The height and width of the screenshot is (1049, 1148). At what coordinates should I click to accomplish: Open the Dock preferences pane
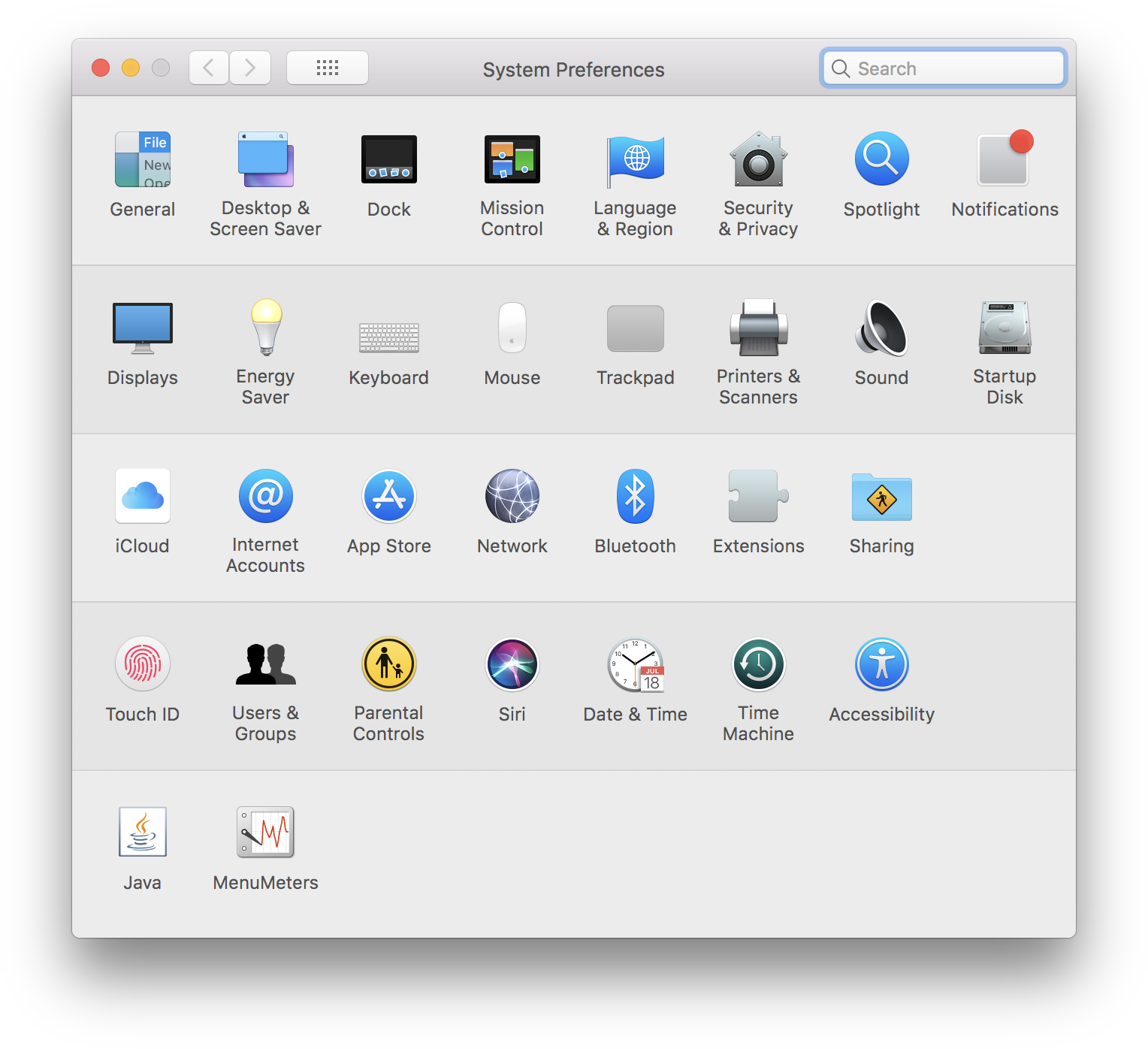pos(389,159)
